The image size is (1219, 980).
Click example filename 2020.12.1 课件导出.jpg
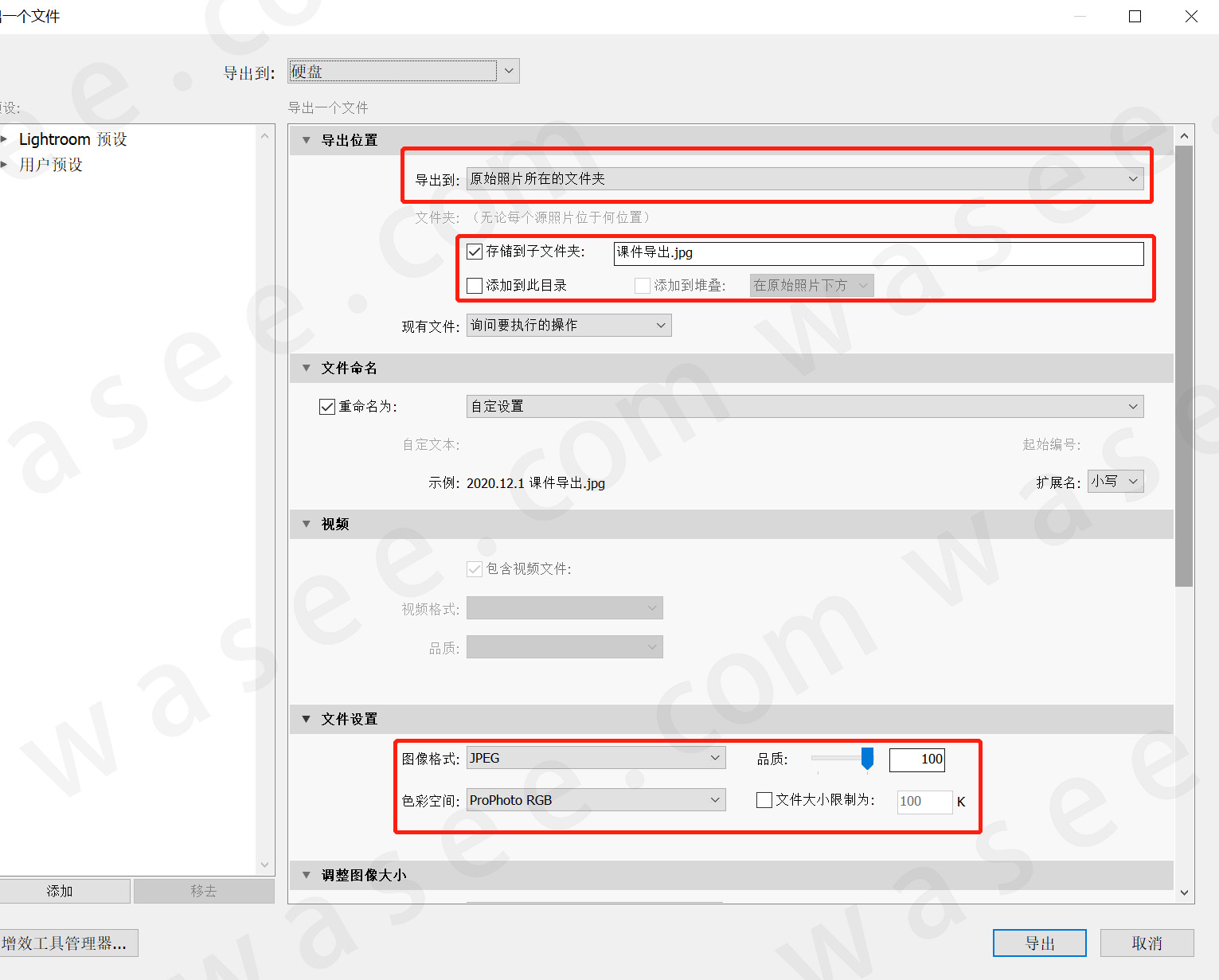(536, 483)
